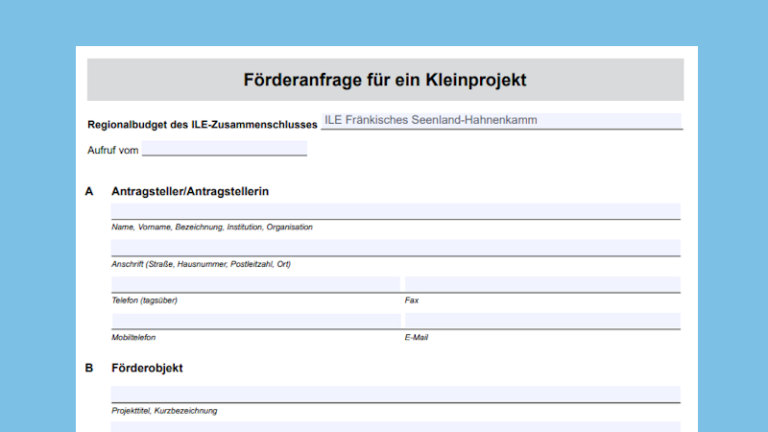Click the label 'Regionalbudget des ILE-Zusammenschlusses'
The width and height of the screenshot is (768, 432).
(202, 125)
